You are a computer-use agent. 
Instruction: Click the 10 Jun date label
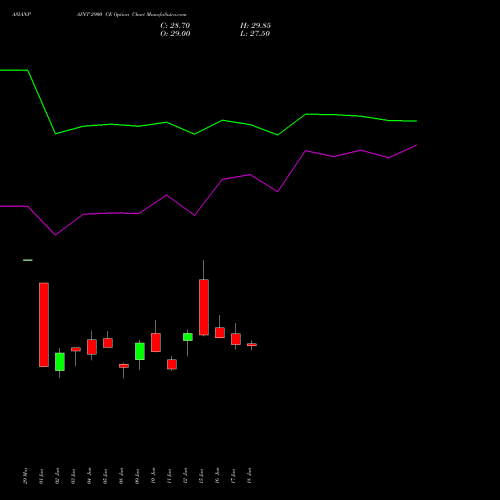(153, 476)
